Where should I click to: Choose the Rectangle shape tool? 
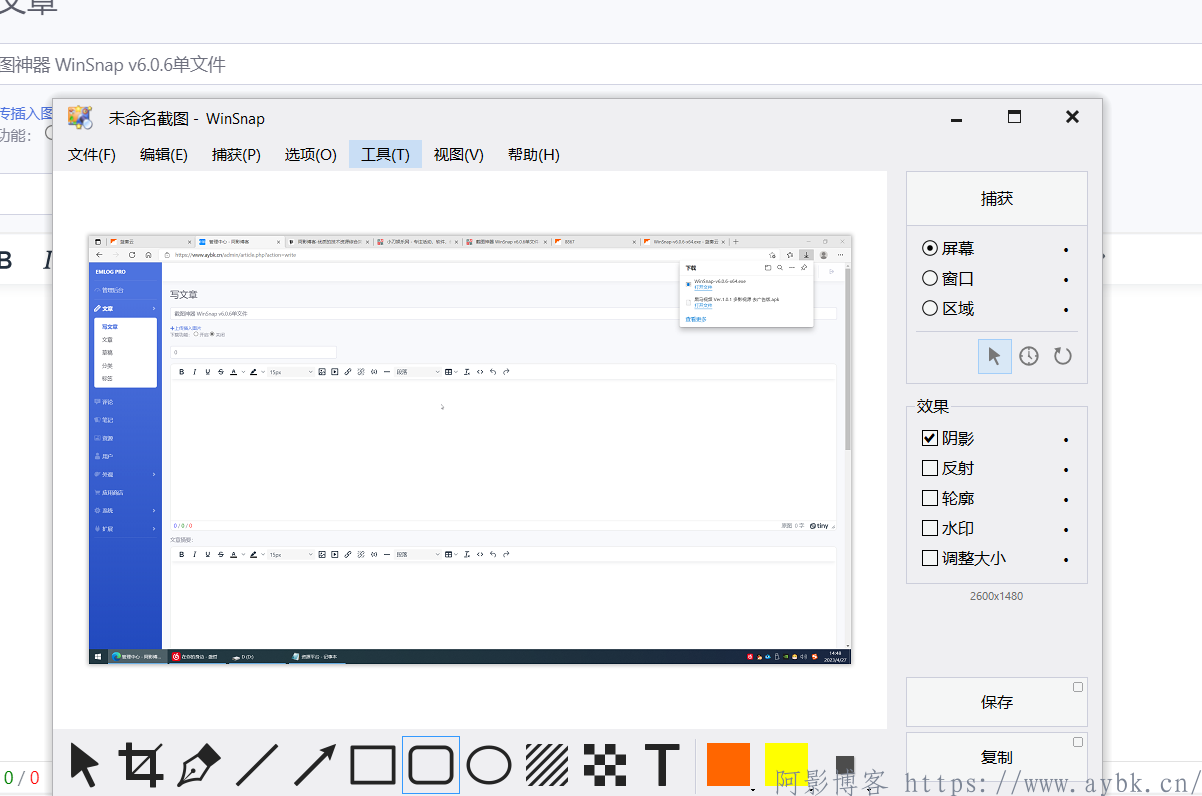click(372, 765)
